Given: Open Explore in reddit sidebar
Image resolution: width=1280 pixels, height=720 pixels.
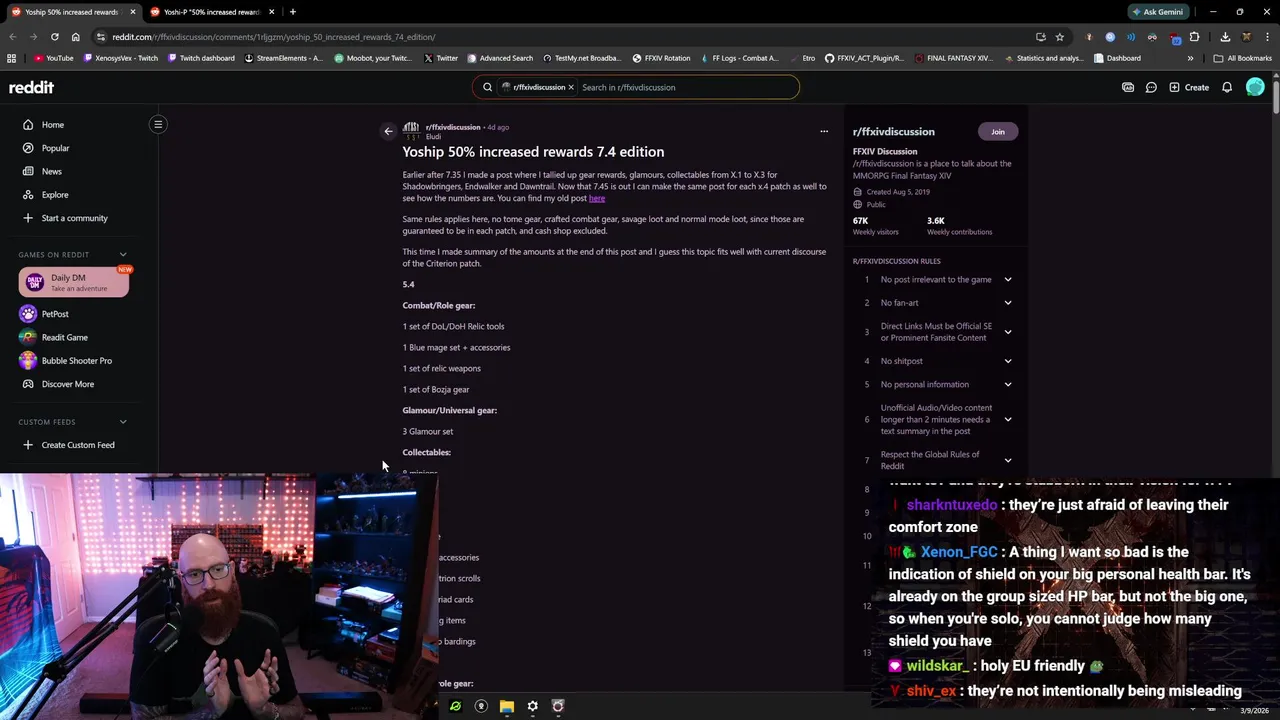Looking at the screenshot, I should [x=55, y=195].
